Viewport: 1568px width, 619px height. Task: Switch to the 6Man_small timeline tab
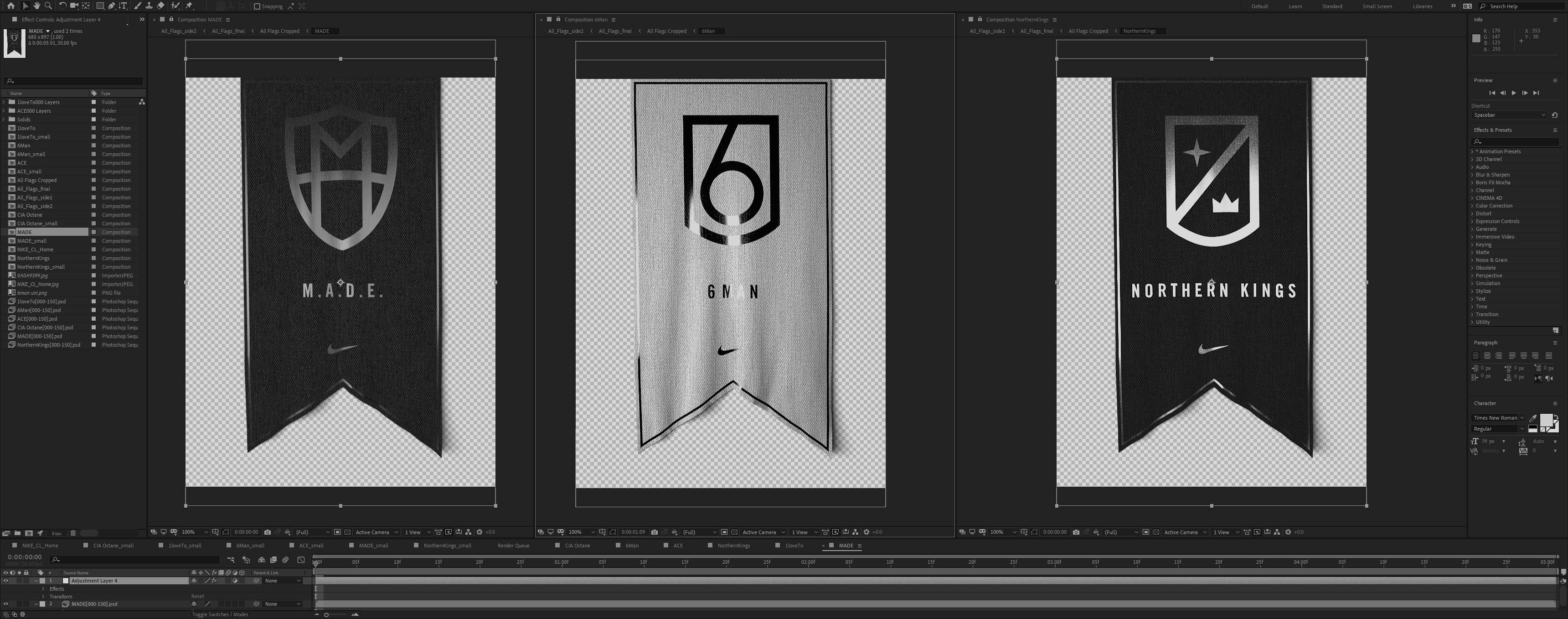250,545
